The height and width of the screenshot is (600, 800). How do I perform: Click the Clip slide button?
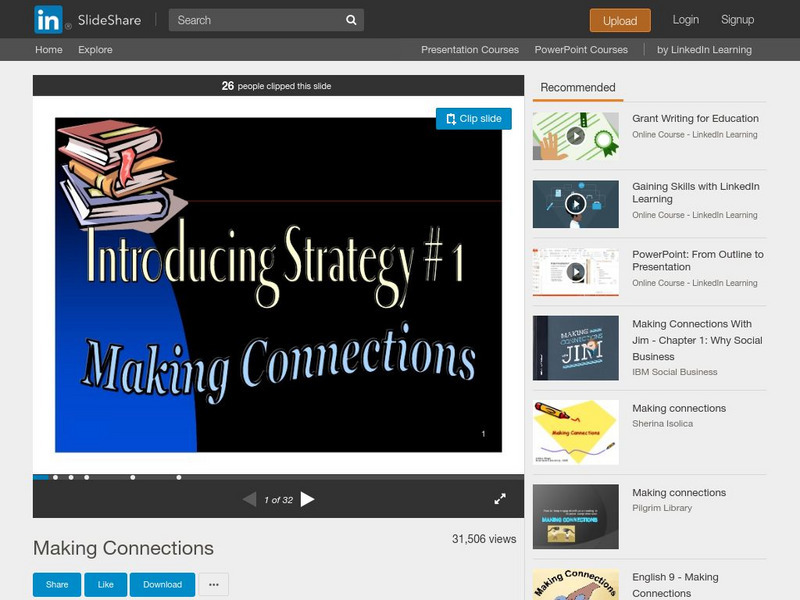pyautogui.click(x=473, y=119)
